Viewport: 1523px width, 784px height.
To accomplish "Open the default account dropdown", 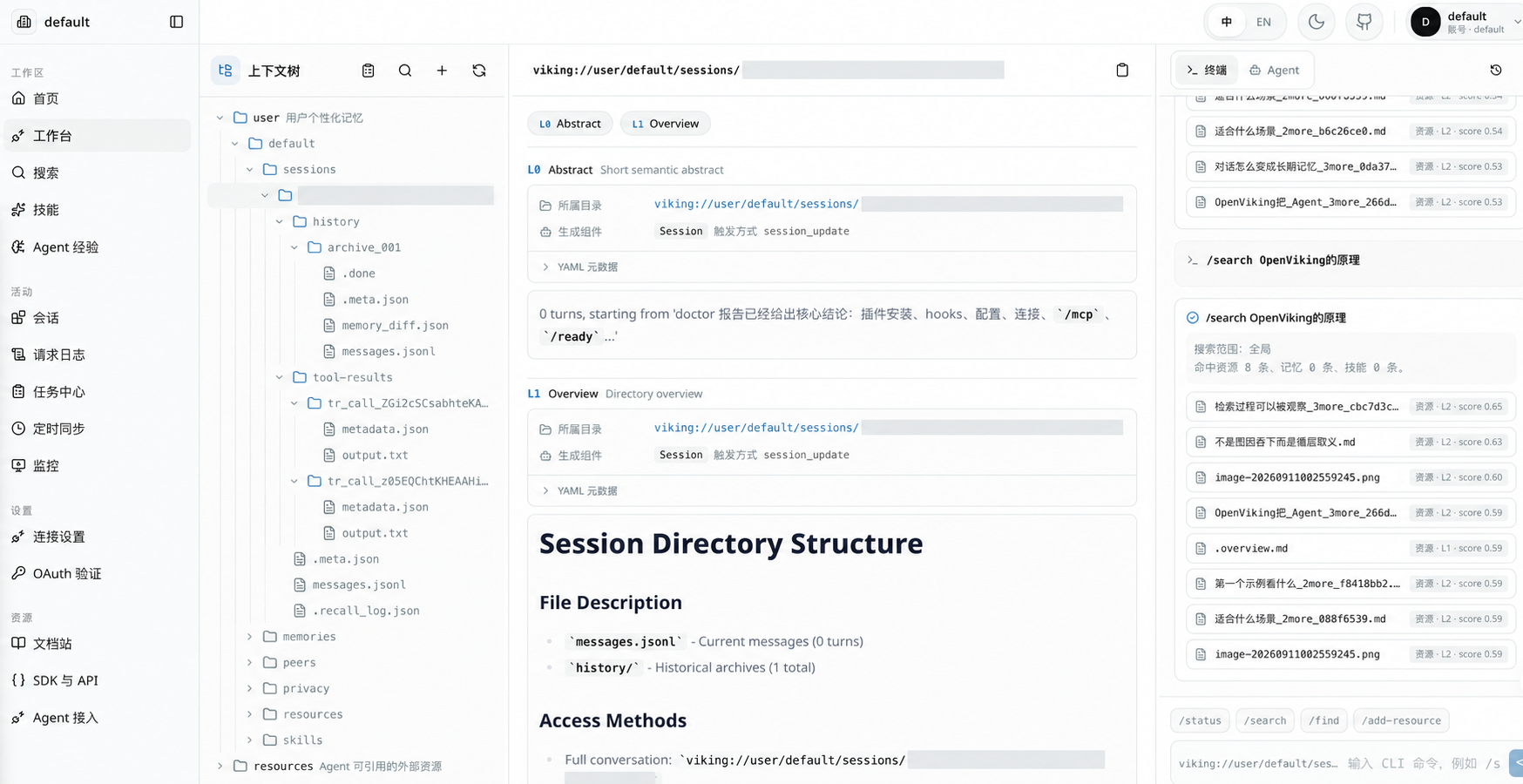I will click(1468, 22).
